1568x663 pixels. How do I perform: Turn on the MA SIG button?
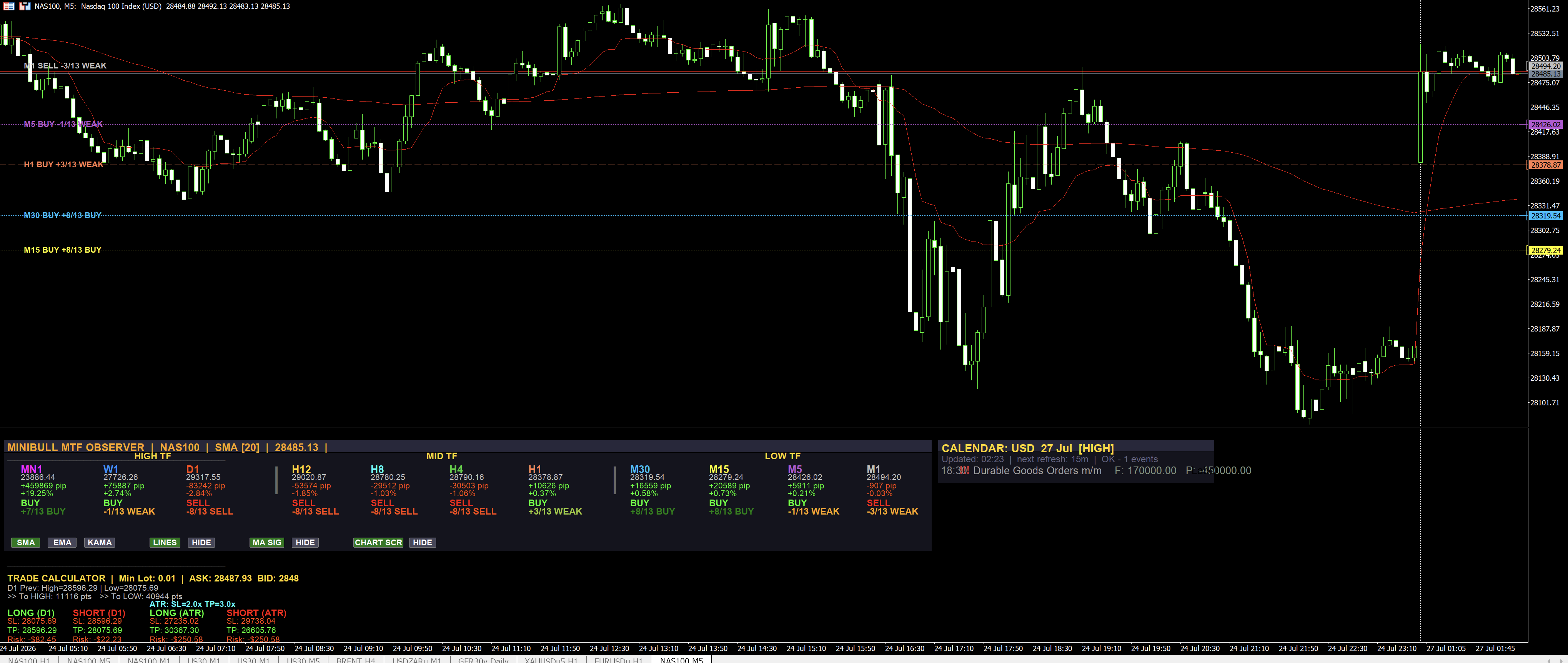coord(266,543)
